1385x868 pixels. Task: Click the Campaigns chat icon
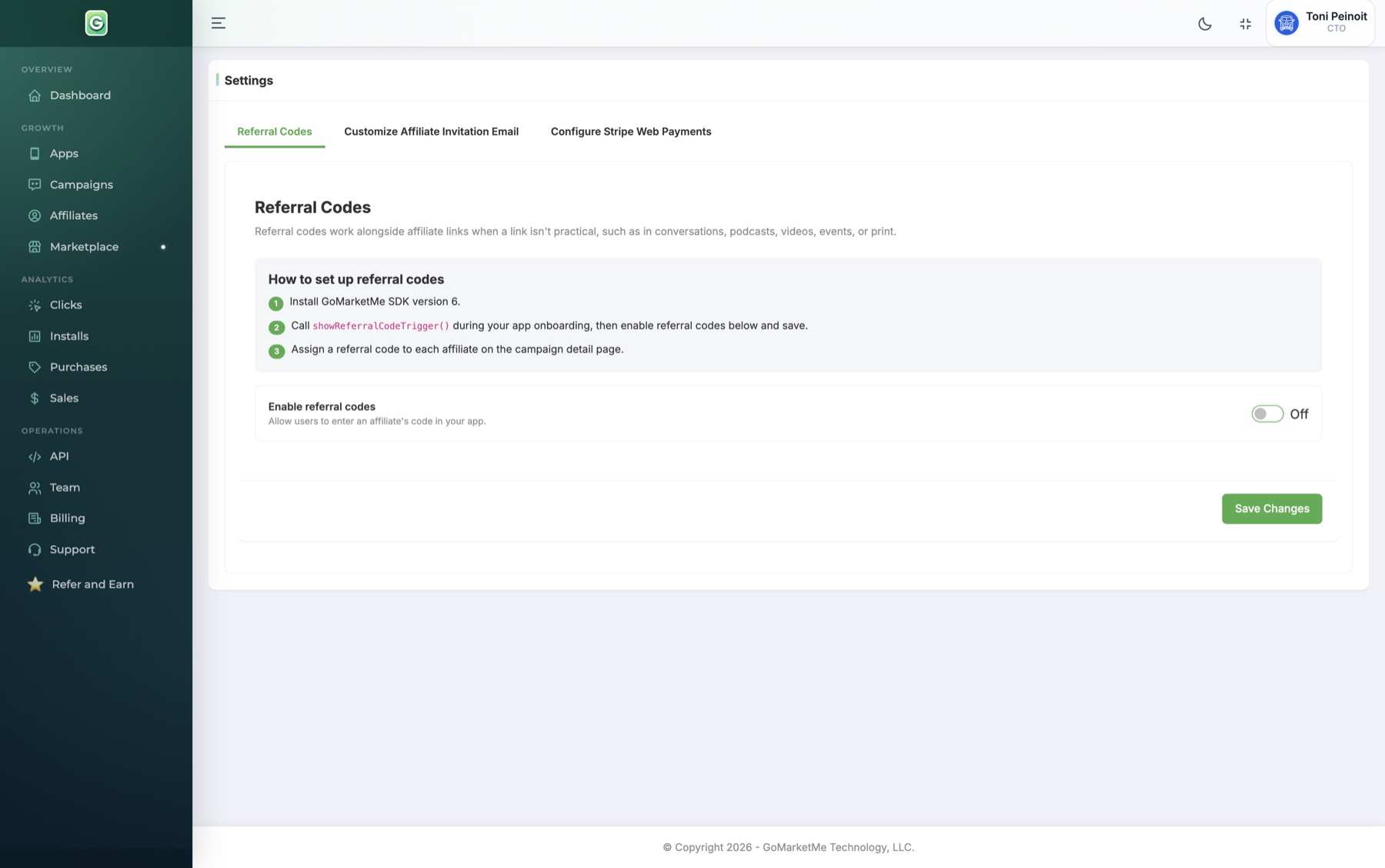coord(35,185)
